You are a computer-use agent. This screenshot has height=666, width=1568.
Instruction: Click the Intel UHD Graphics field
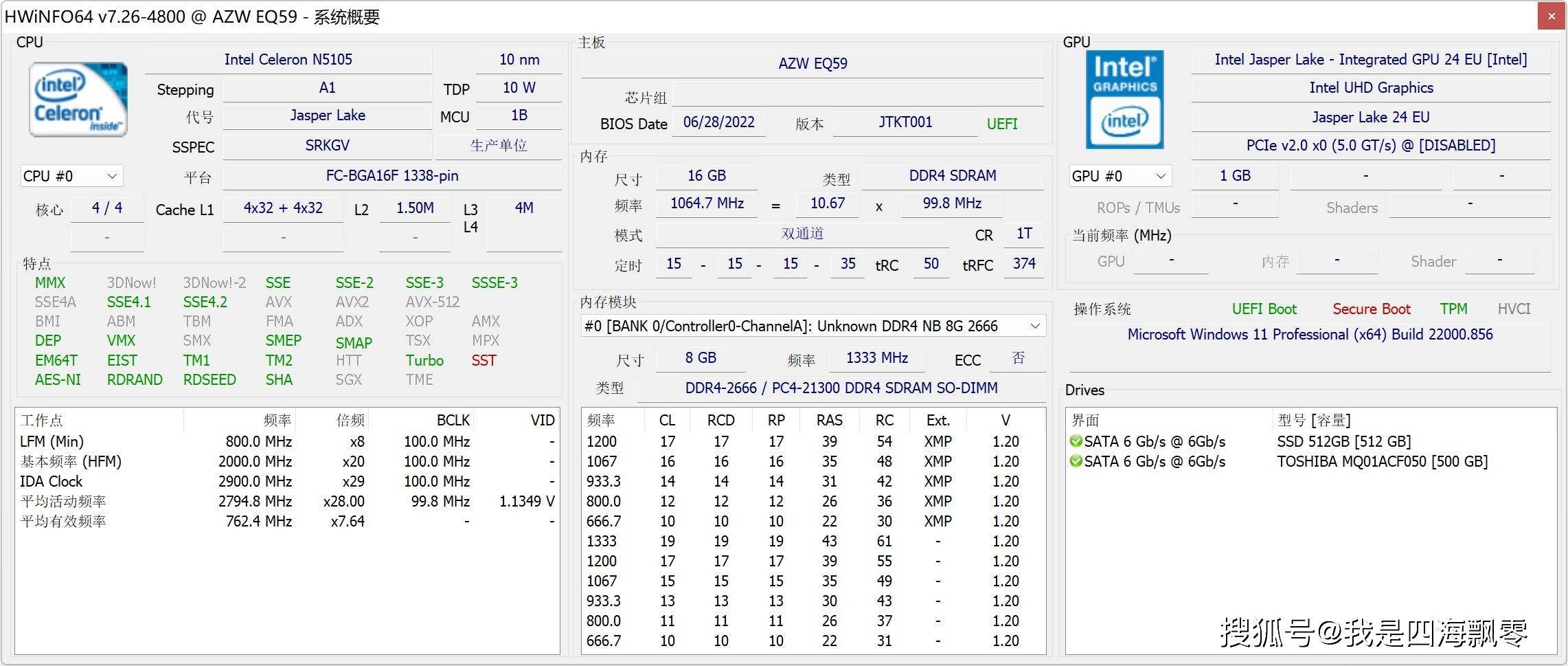tap(1371, 88)
